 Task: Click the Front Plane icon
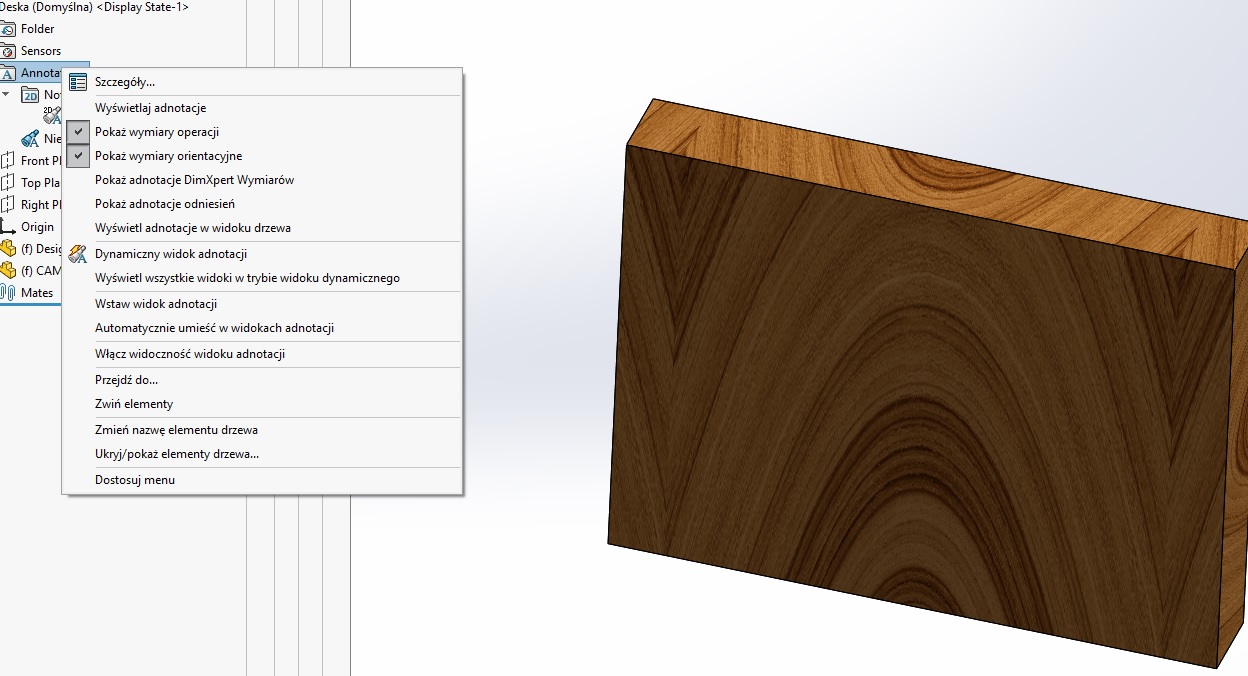(x=8, y=161)
